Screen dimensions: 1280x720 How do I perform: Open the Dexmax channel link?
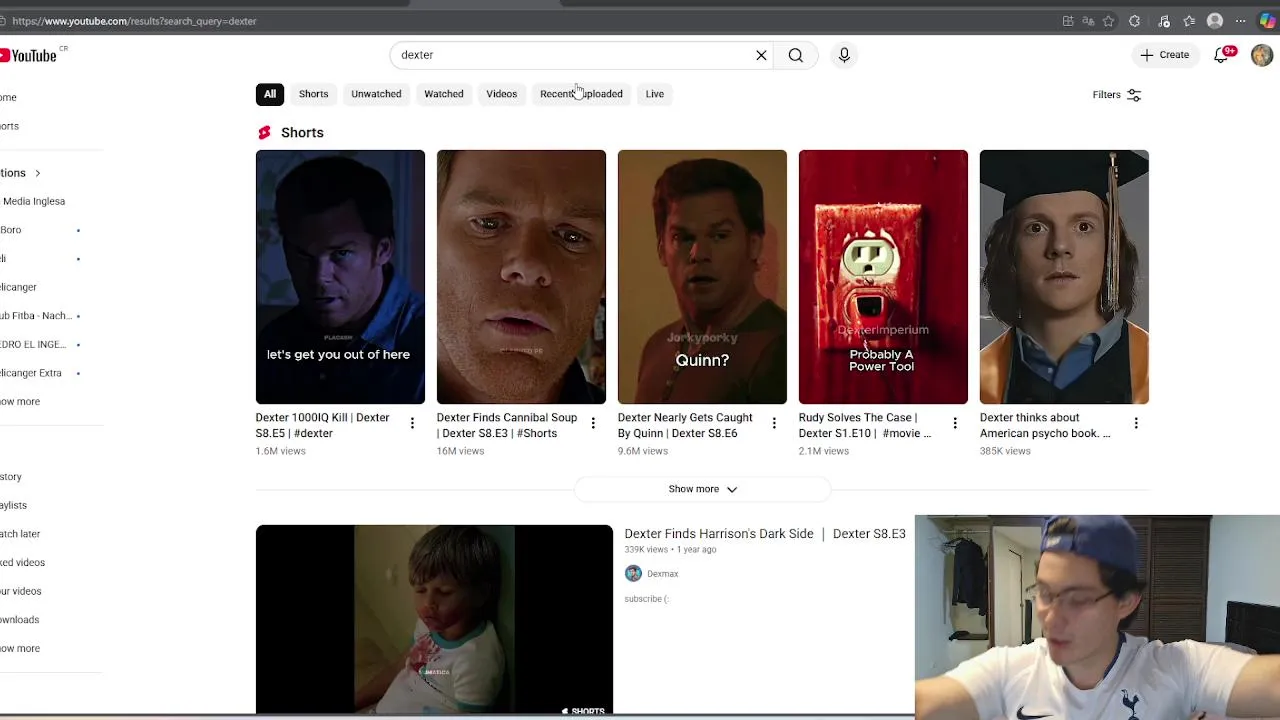(x=662, y=574)
